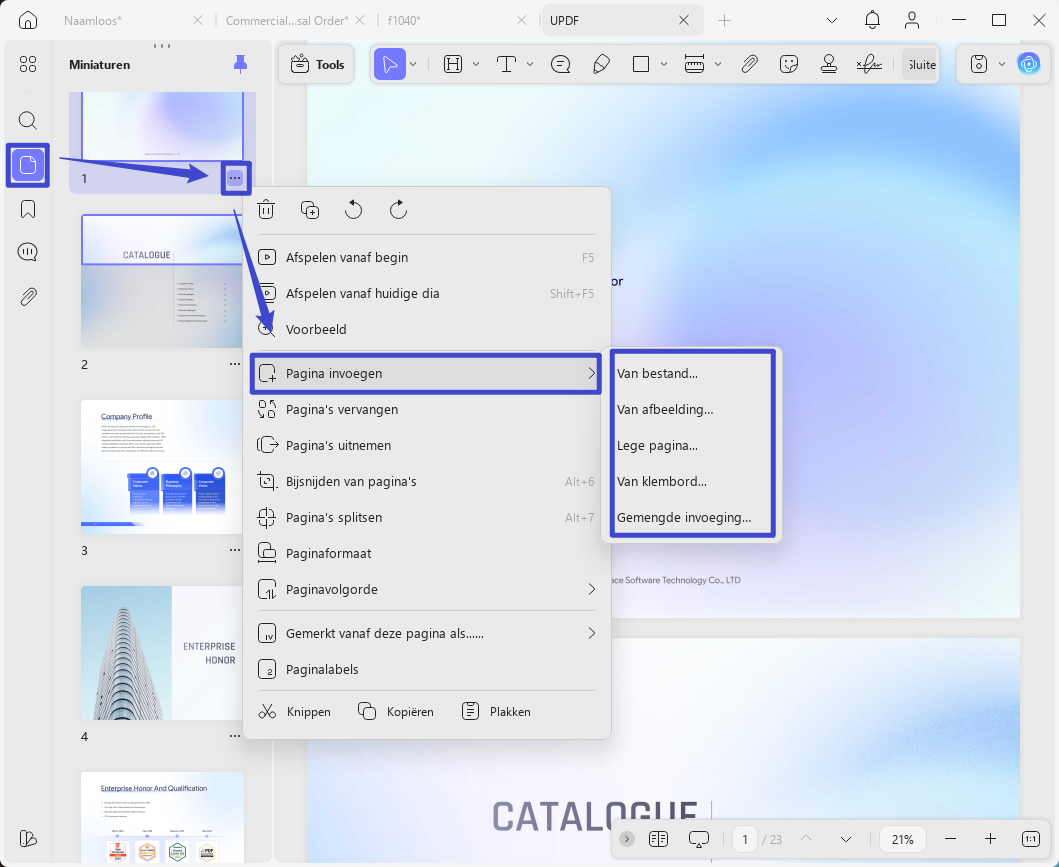Open the bookmarks panel icon
The width and height of the screenshot is (1059, 867).
click(28, 209)
